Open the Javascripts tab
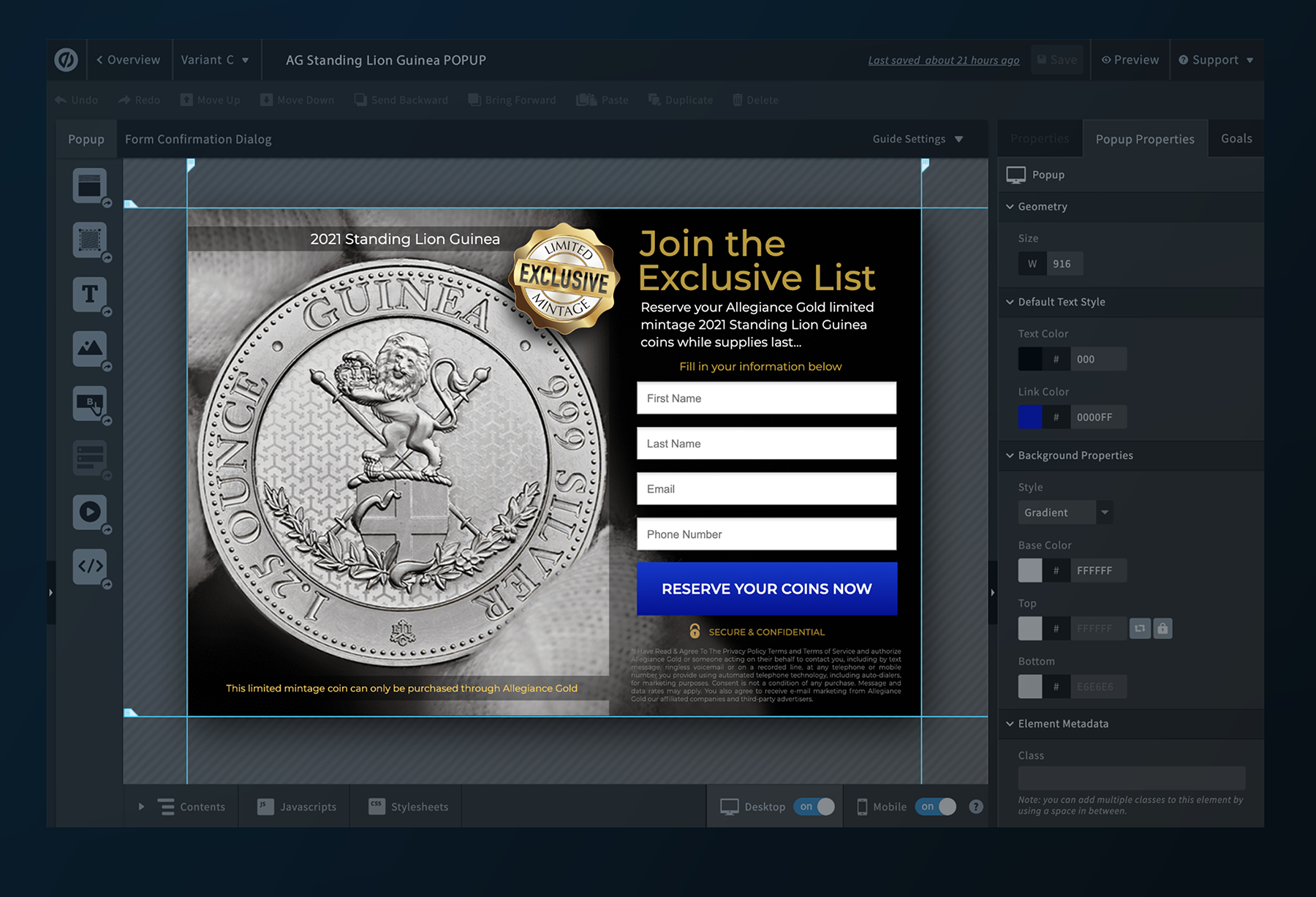 coord(296,806)
